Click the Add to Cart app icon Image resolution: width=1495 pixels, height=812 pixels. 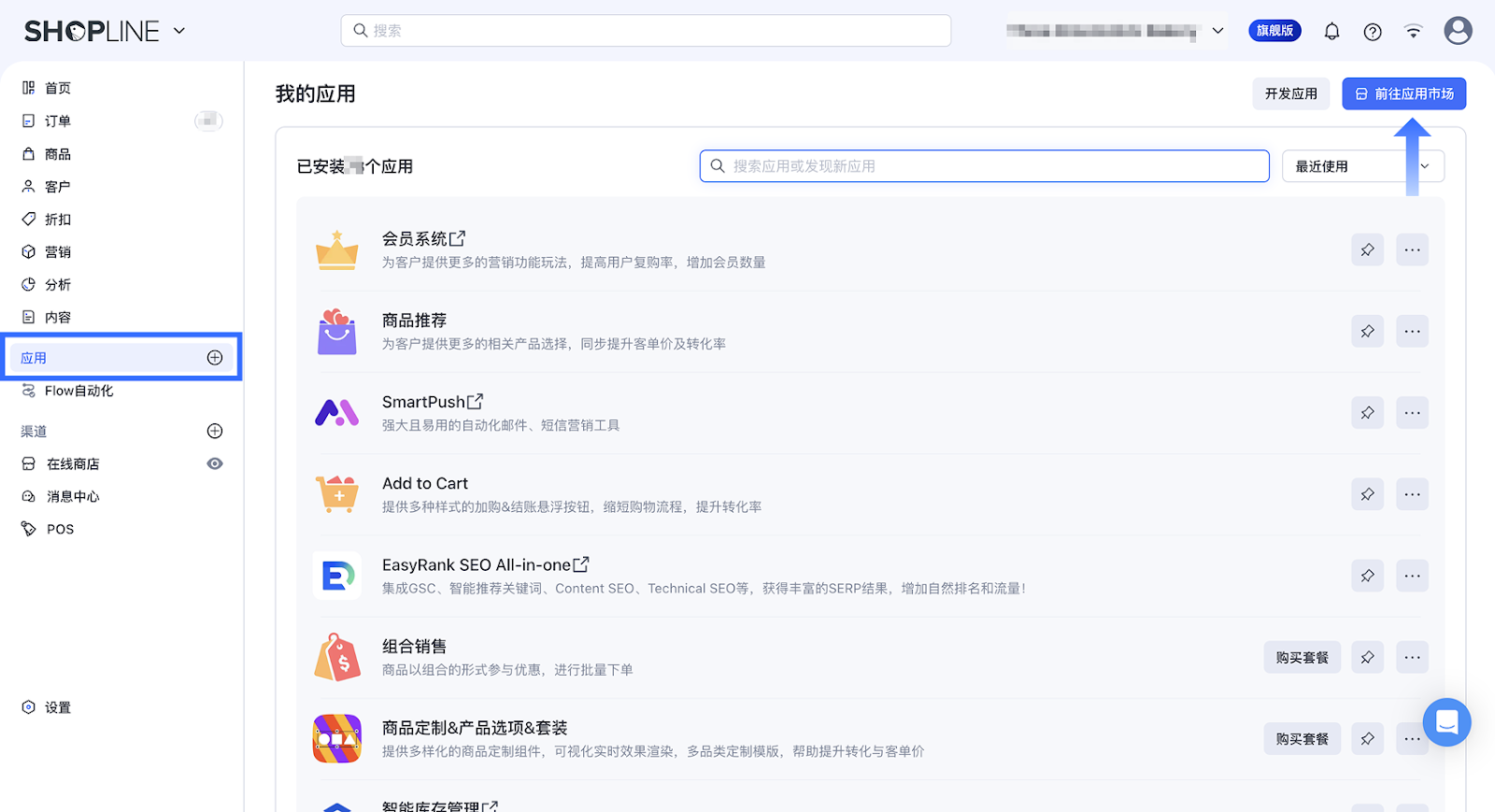click(337, 494)
